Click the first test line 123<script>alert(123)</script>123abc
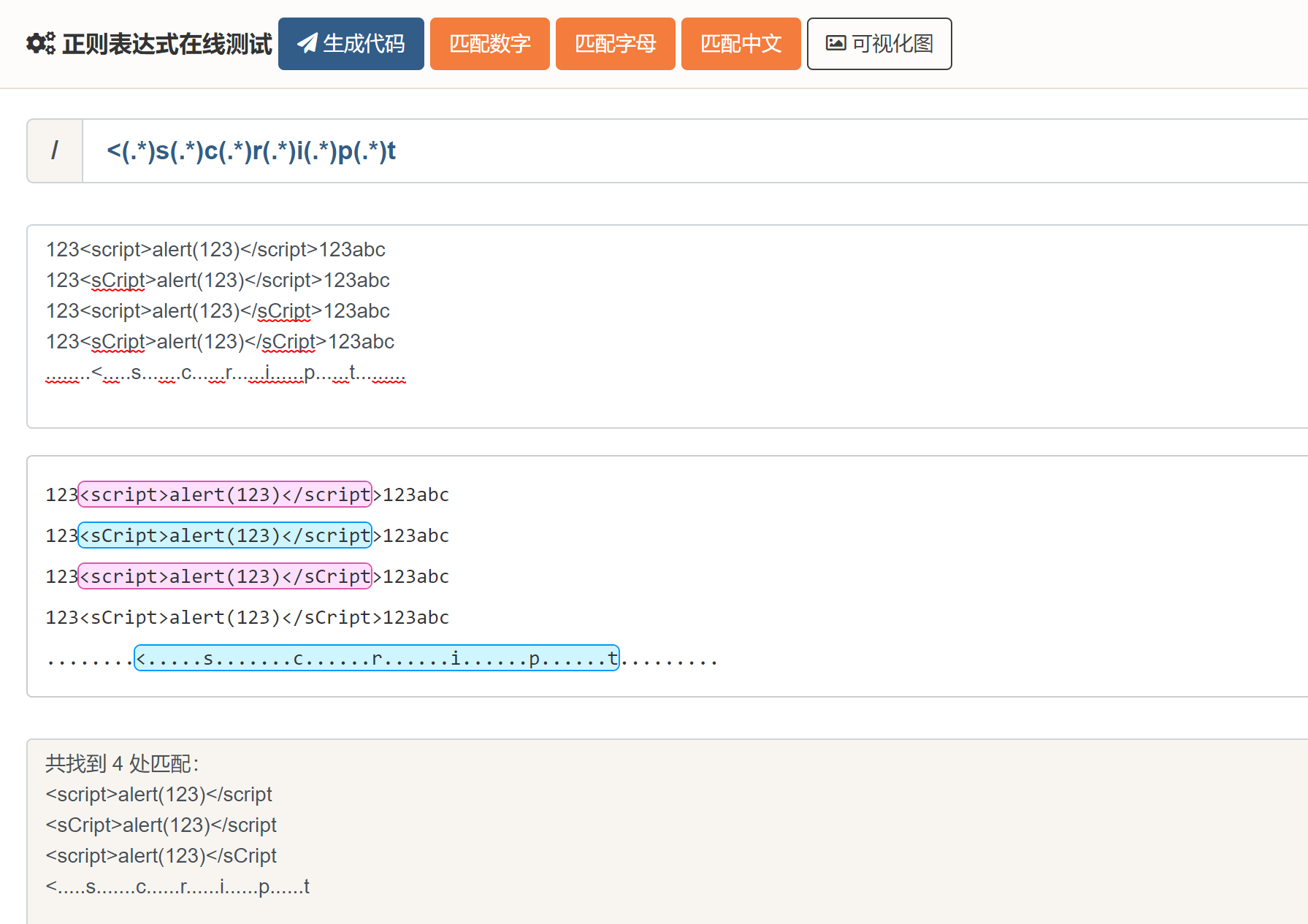The image size is (1308, 924). coord(215,250)
